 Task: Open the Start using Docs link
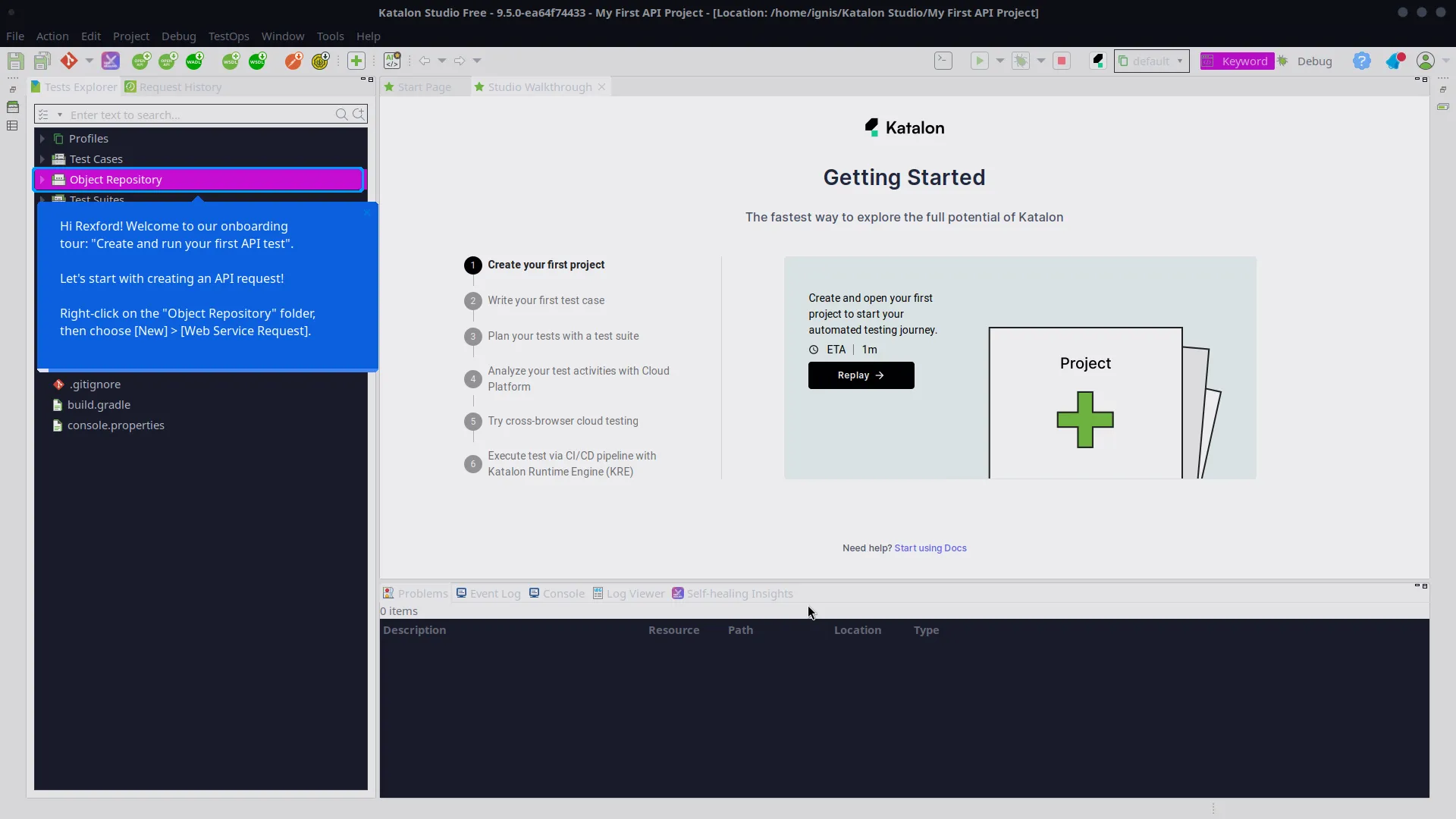point(930,548)
